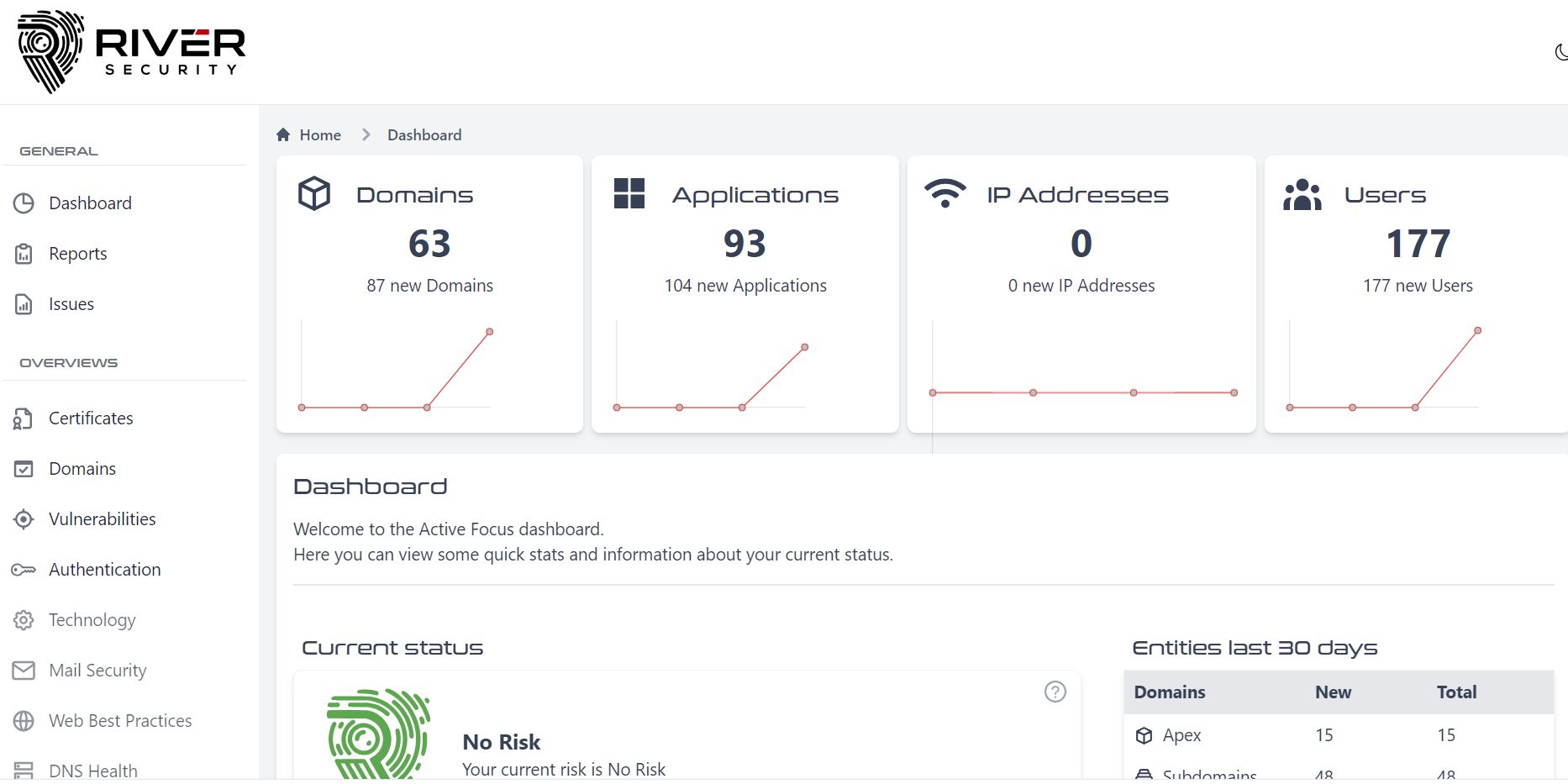1568x784 pixels.
Task: Click the Applications grid card icon
Action: (629, 193)
